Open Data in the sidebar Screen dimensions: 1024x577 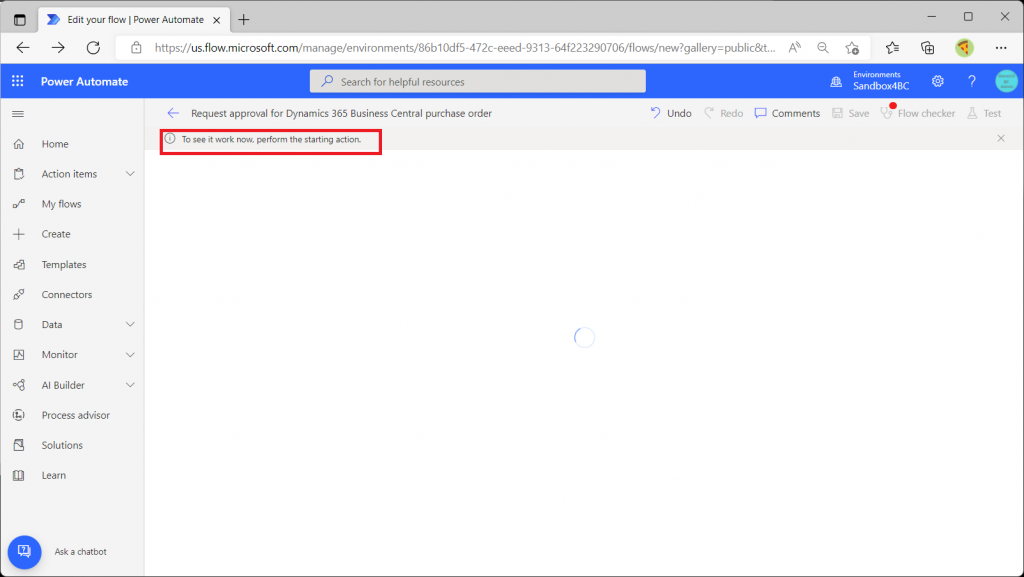[x=52, y=324]
